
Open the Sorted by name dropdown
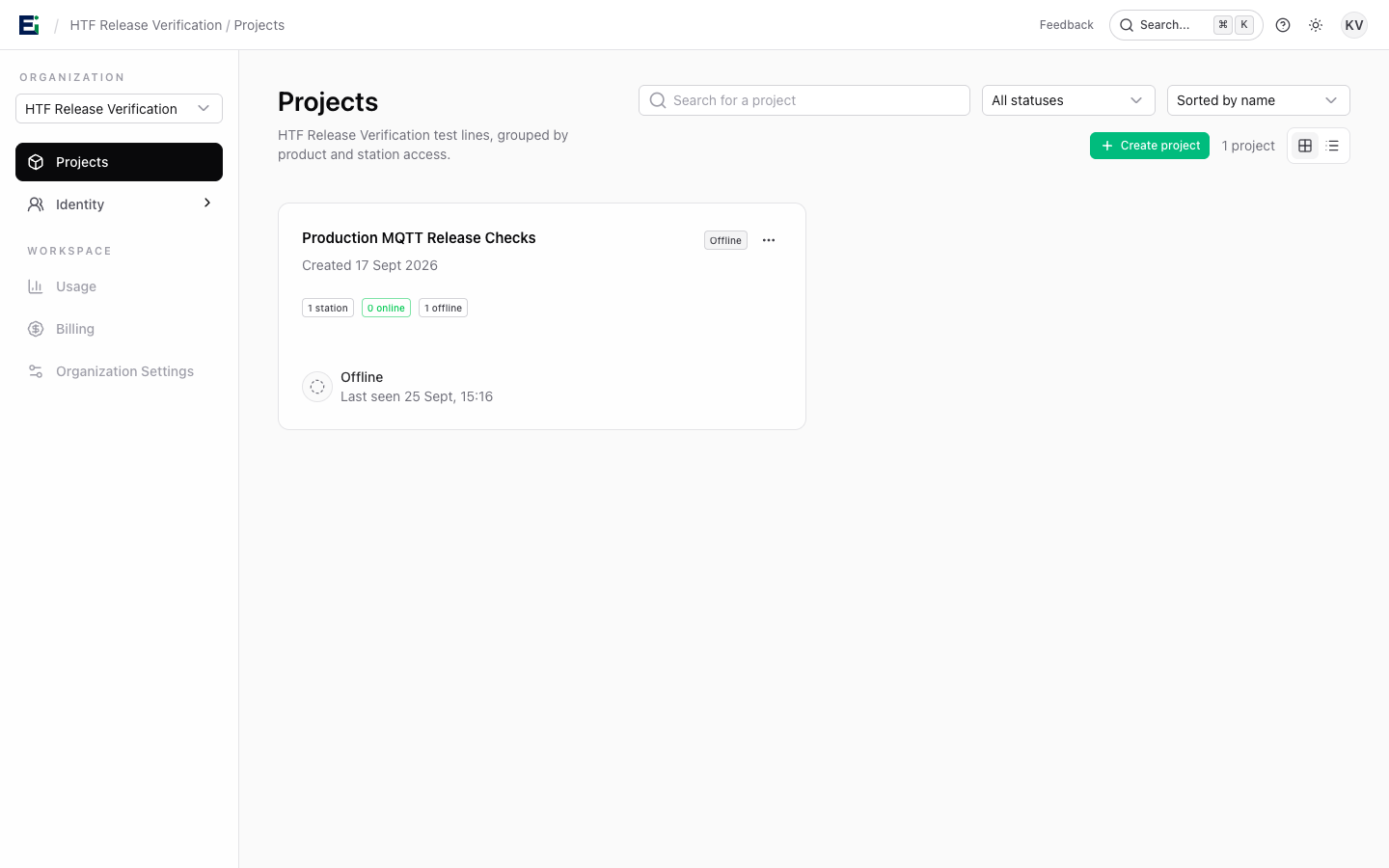coord(1259,100)
